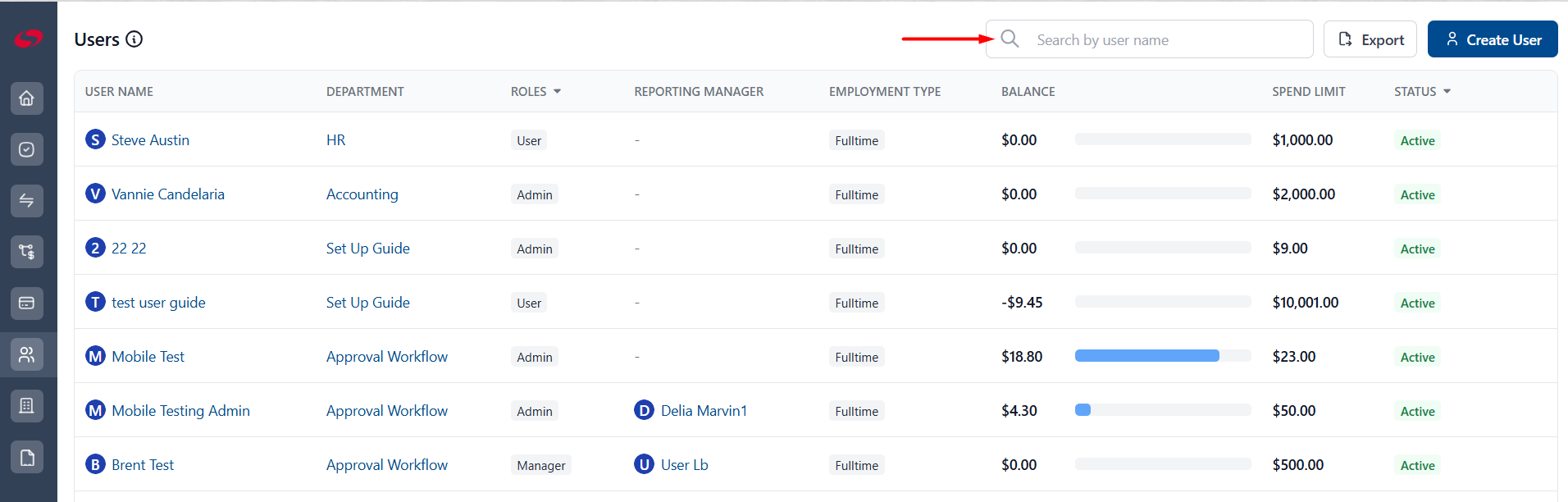
Task: Open the Users sidebar icon
Action: (27, 354)
